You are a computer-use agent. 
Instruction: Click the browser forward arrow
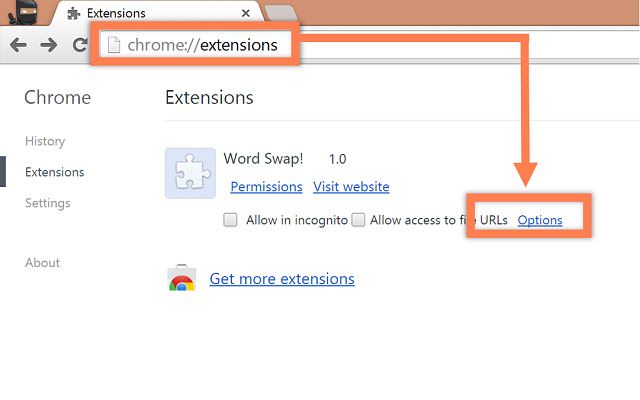pos(49,45)
